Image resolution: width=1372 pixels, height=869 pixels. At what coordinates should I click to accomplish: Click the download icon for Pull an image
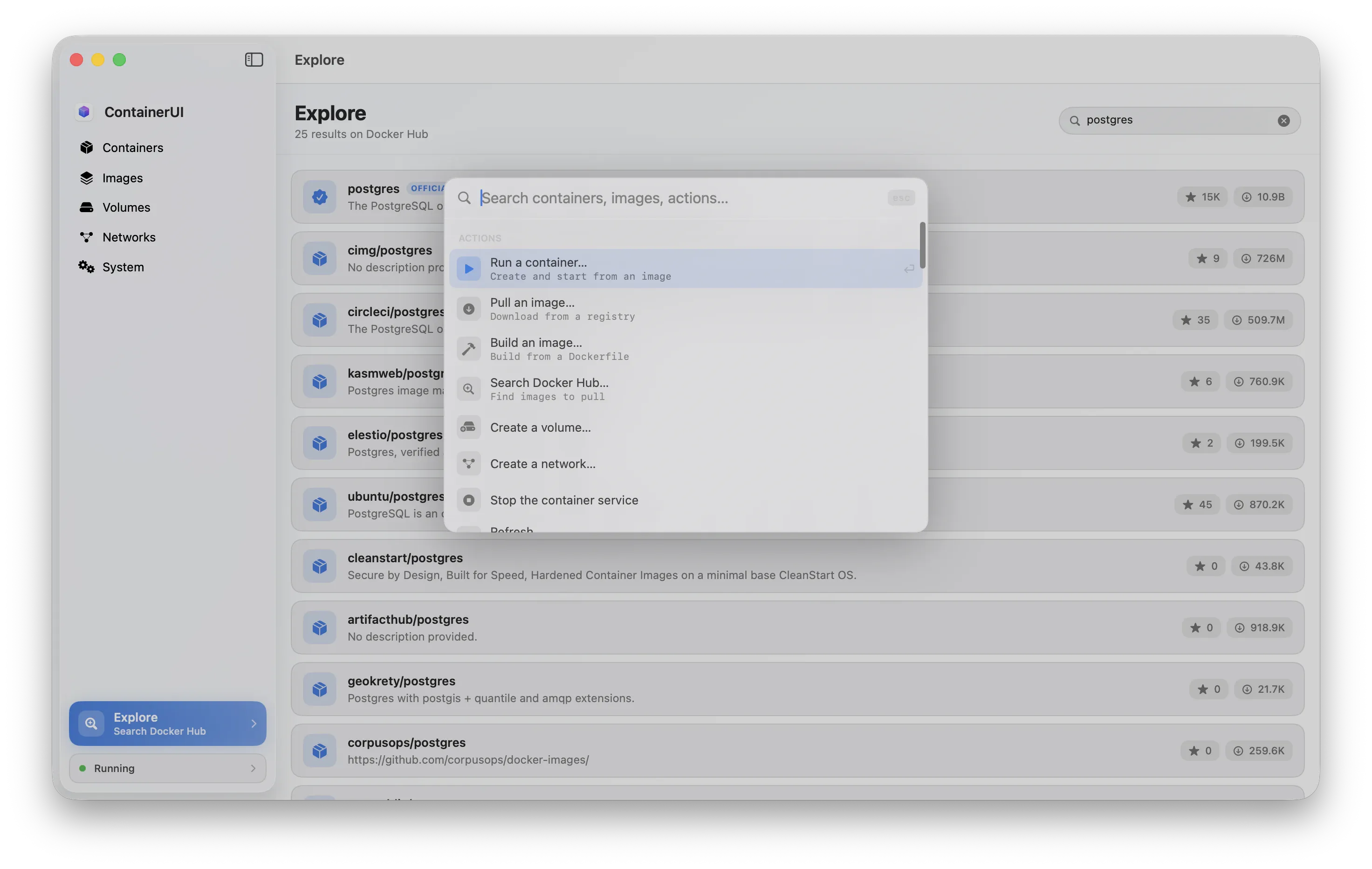click(x=469, y=309)
